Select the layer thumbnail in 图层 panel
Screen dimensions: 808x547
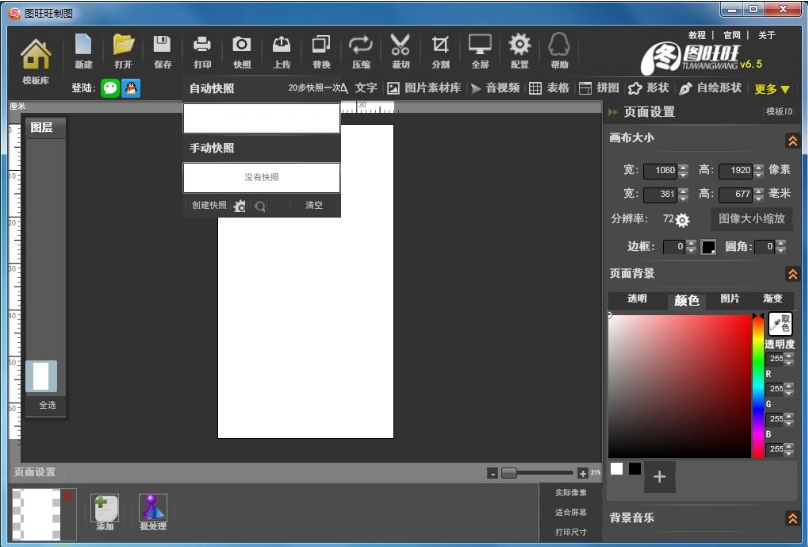pos(41,376)
